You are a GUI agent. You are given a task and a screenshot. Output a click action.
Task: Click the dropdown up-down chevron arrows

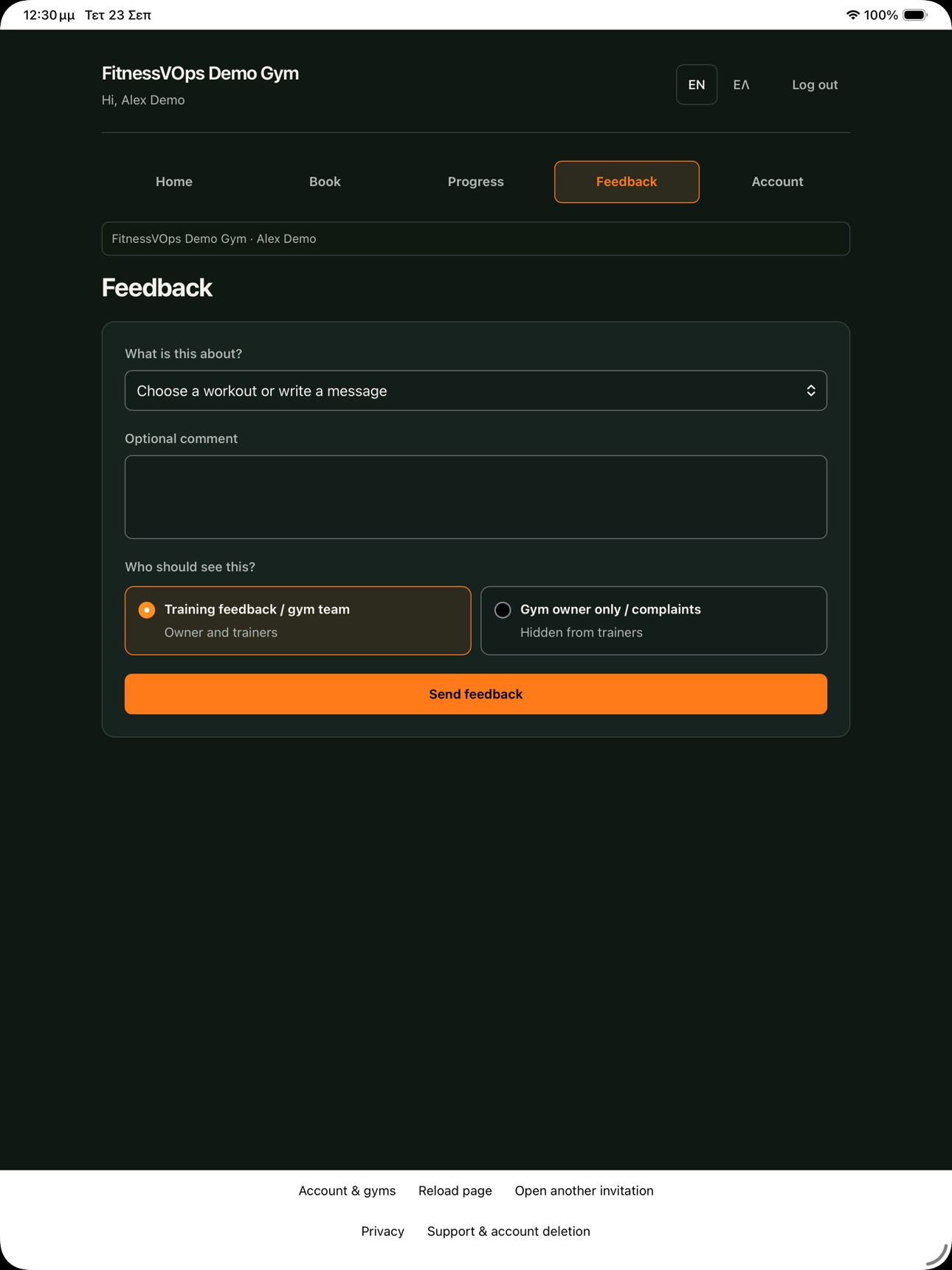click(x=810, y=391)
